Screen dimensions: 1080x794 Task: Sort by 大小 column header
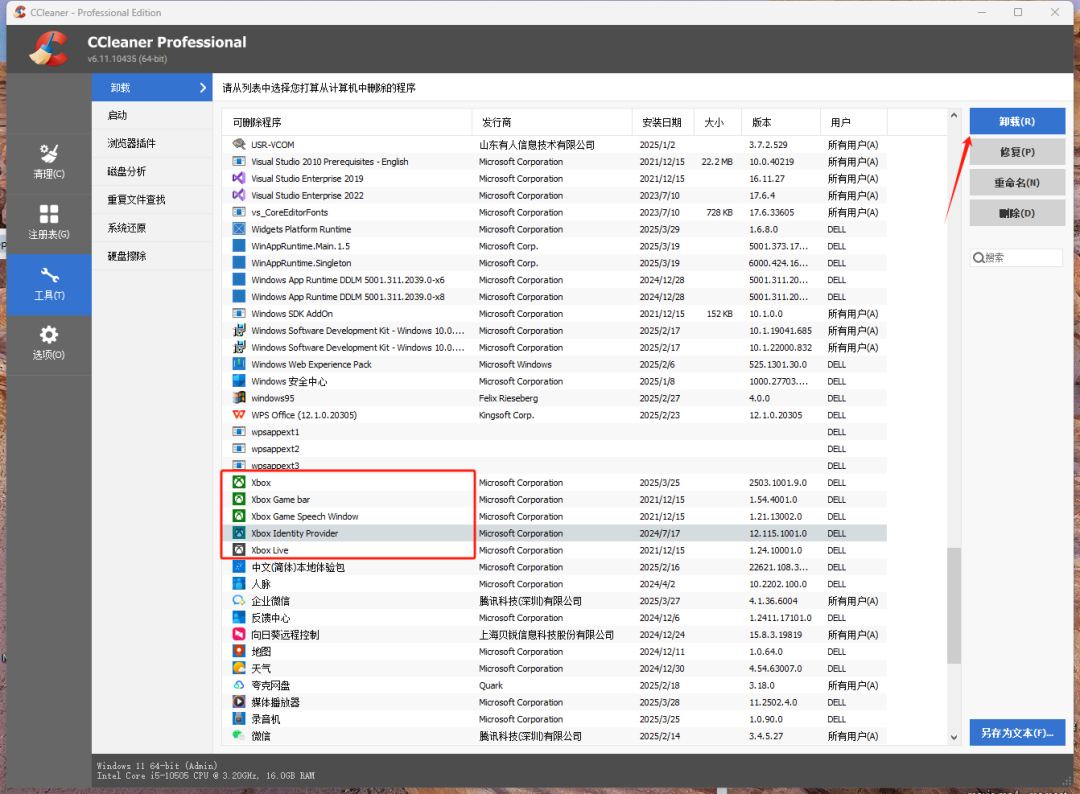click(718, 123)
